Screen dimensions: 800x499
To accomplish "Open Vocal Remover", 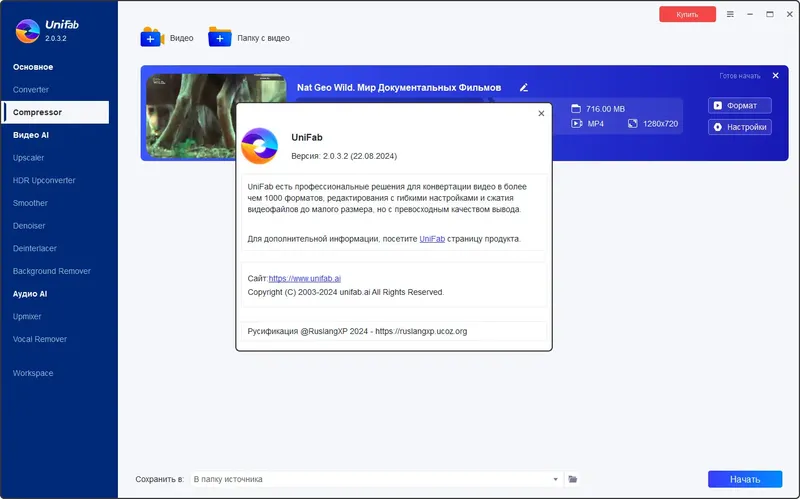I will [40, 339].
